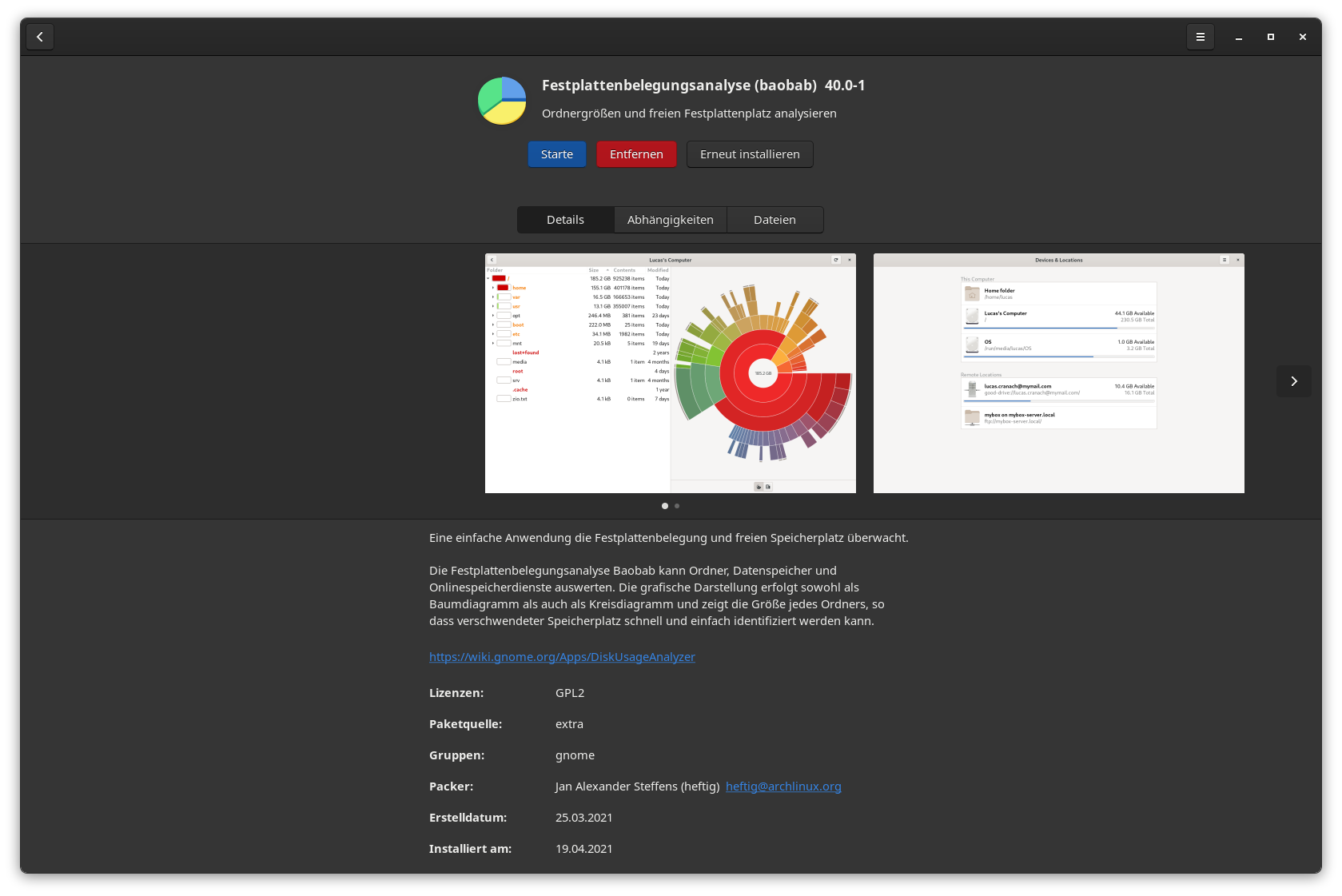Open the Dateien tab
Screen dimensions: 1342x896
click(x=775, y=220)
